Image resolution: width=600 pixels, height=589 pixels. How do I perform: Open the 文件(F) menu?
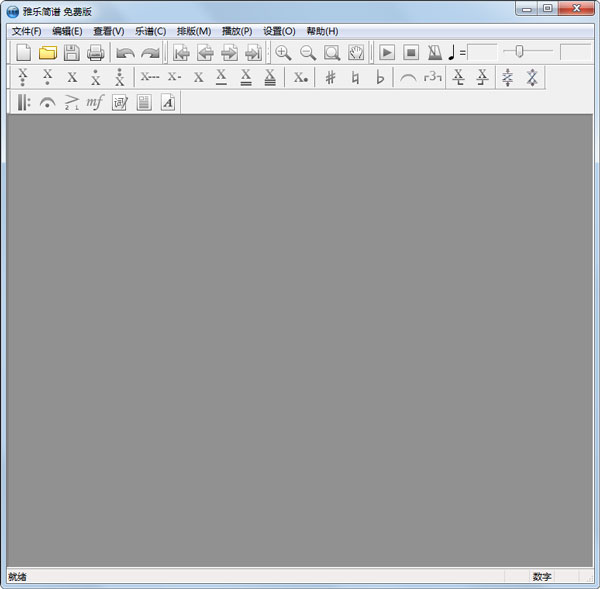pyautogui.click(x=26, y=31)
